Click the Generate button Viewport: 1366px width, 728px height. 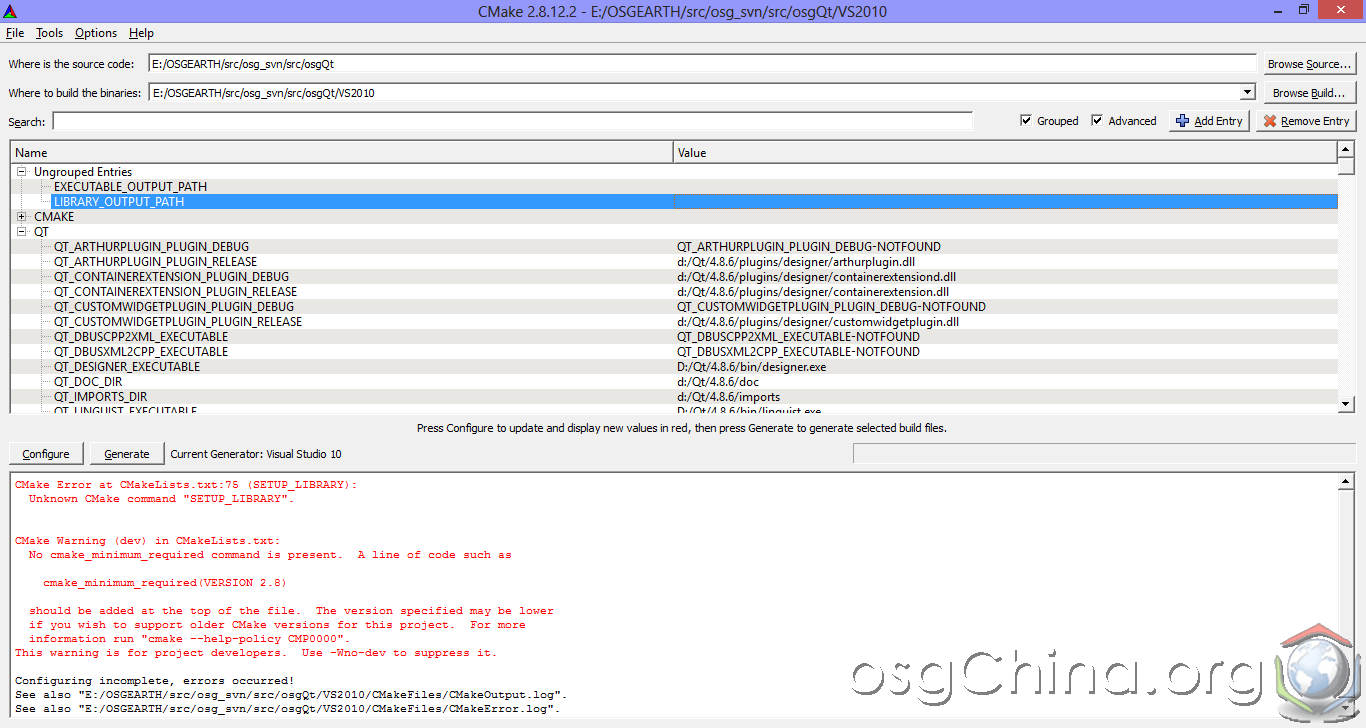[x=127, y=454]
